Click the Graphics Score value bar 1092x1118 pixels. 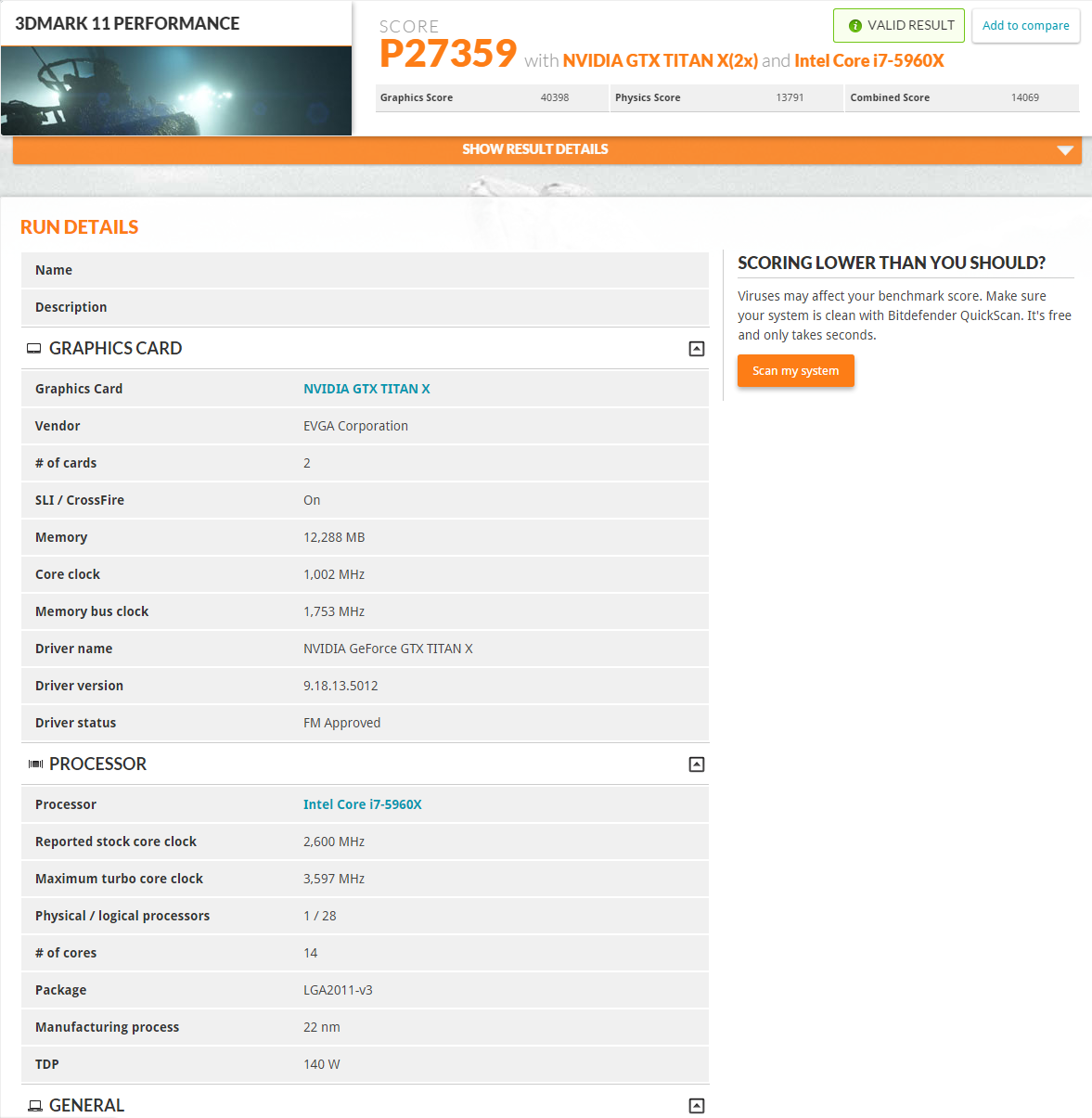(492, 97)
